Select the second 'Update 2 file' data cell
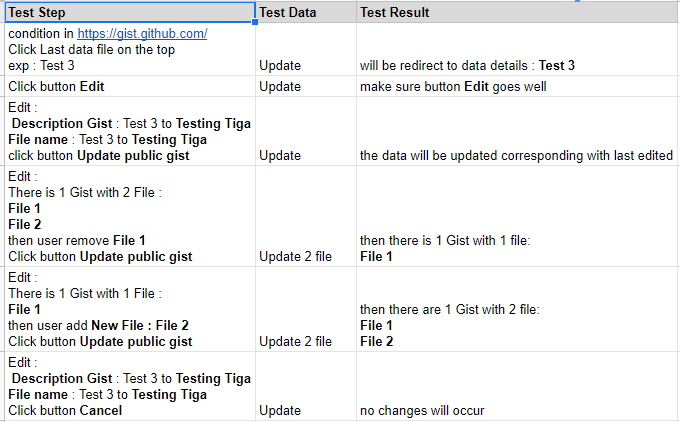 (x=306, y=309)
